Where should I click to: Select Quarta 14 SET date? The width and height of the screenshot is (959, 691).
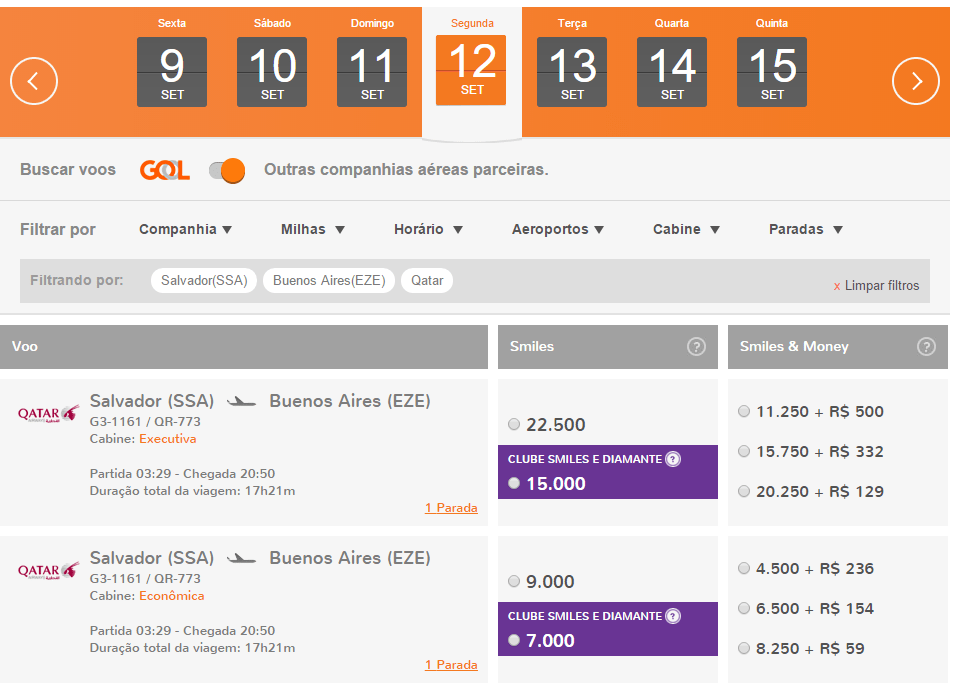click(x=672, y=72)
